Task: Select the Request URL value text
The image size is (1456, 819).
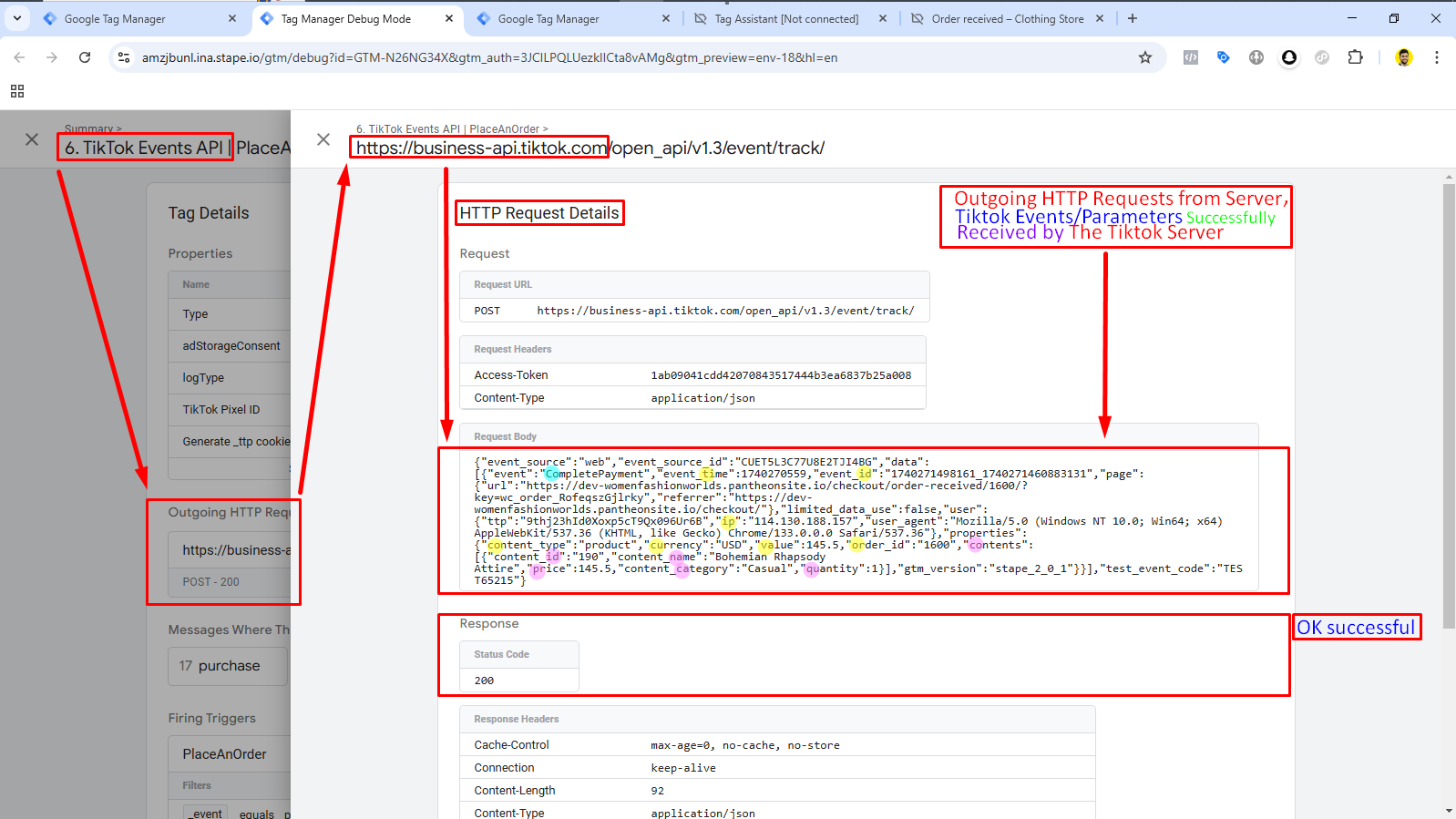Action: (x=725, y=311)
